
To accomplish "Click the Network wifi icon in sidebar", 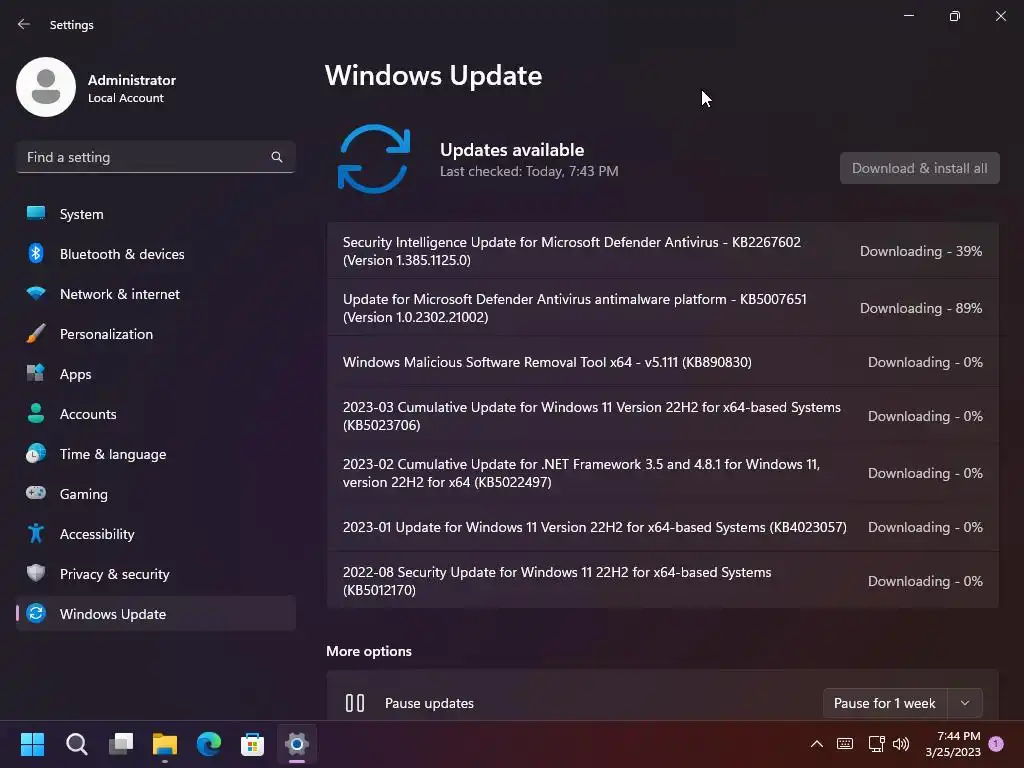I will (36, 293).
